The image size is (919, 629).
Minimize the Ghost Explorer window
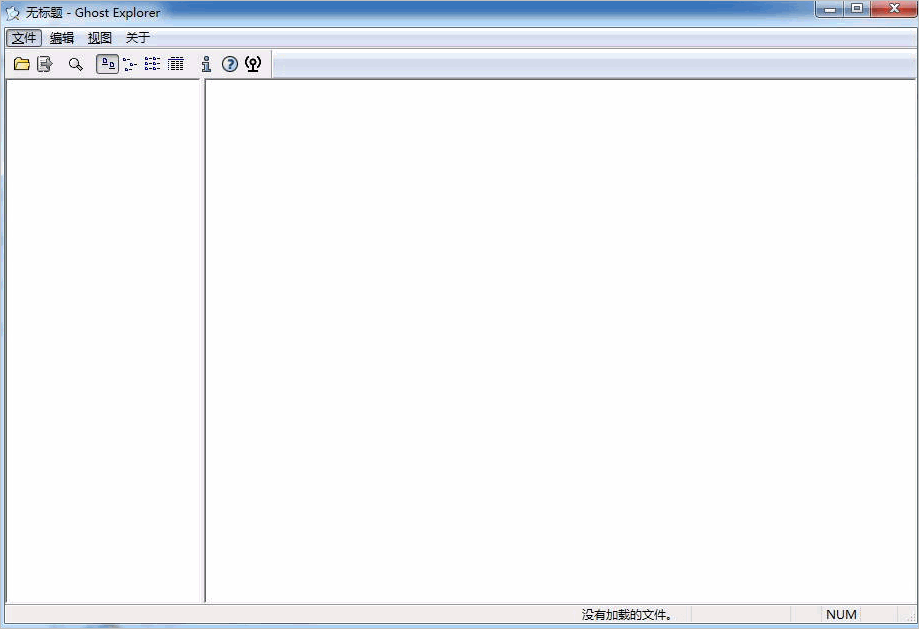[829, 9]
